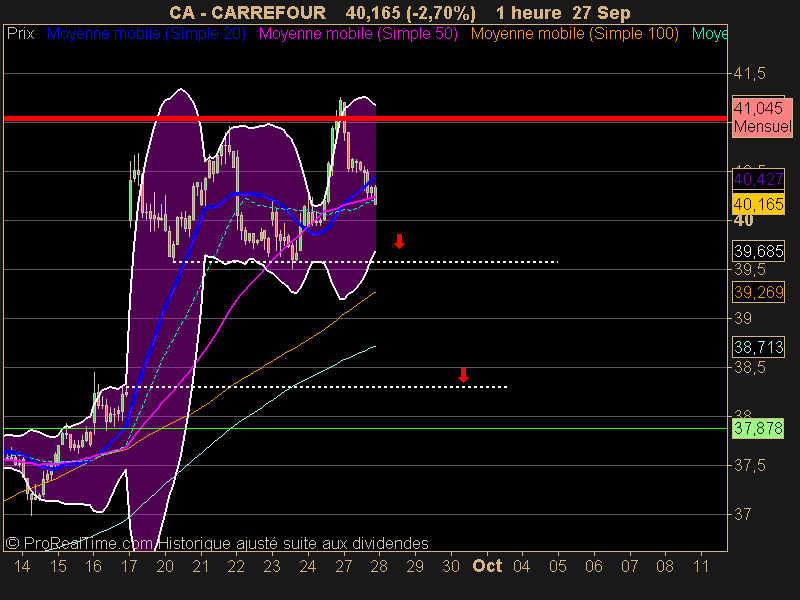Click the "Moyenne mobile (Simple 100)" legend entry

click(x=574, y=34)
